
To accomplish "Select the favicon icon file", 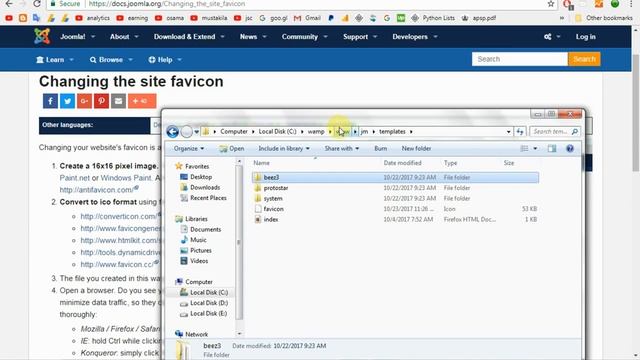I will tap(273, 209).
